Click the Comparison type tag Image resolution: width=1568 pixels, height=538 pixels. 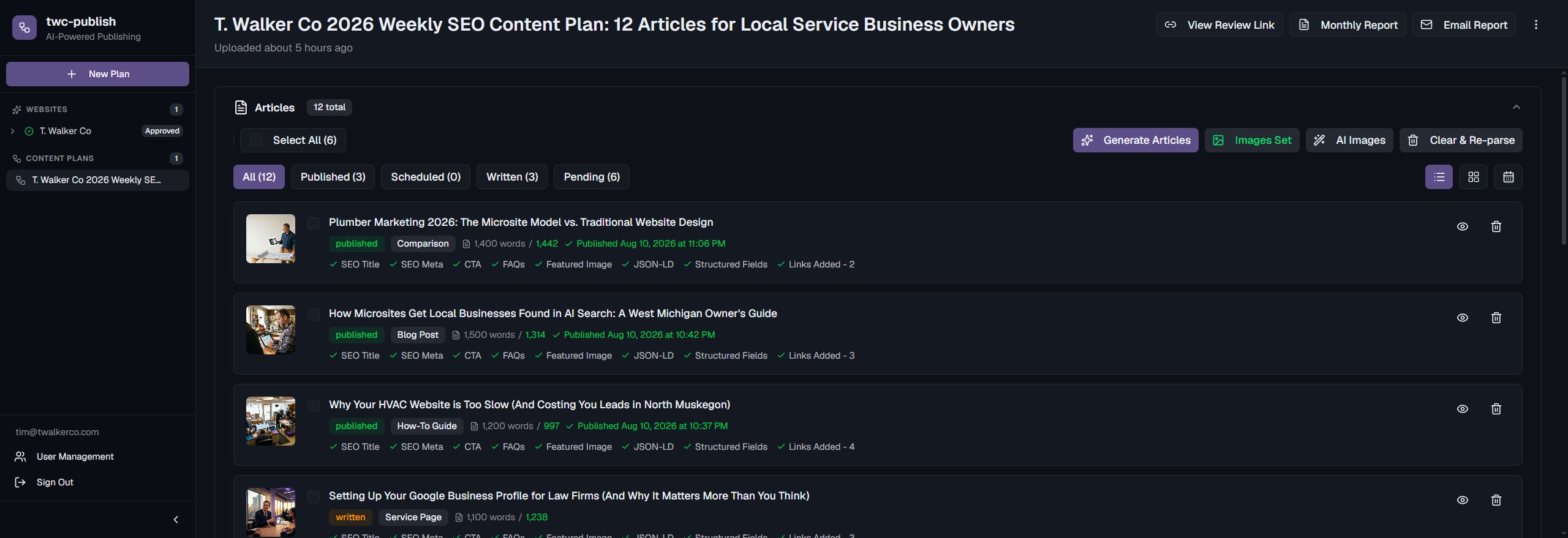pos(423,244)
